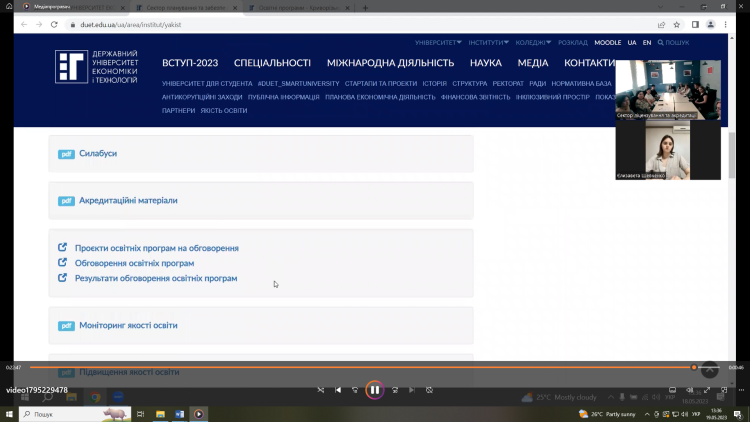This screenshot has width=750, height=422.
Task: Open the browser side panel icon
Action: tap(695, 24)
